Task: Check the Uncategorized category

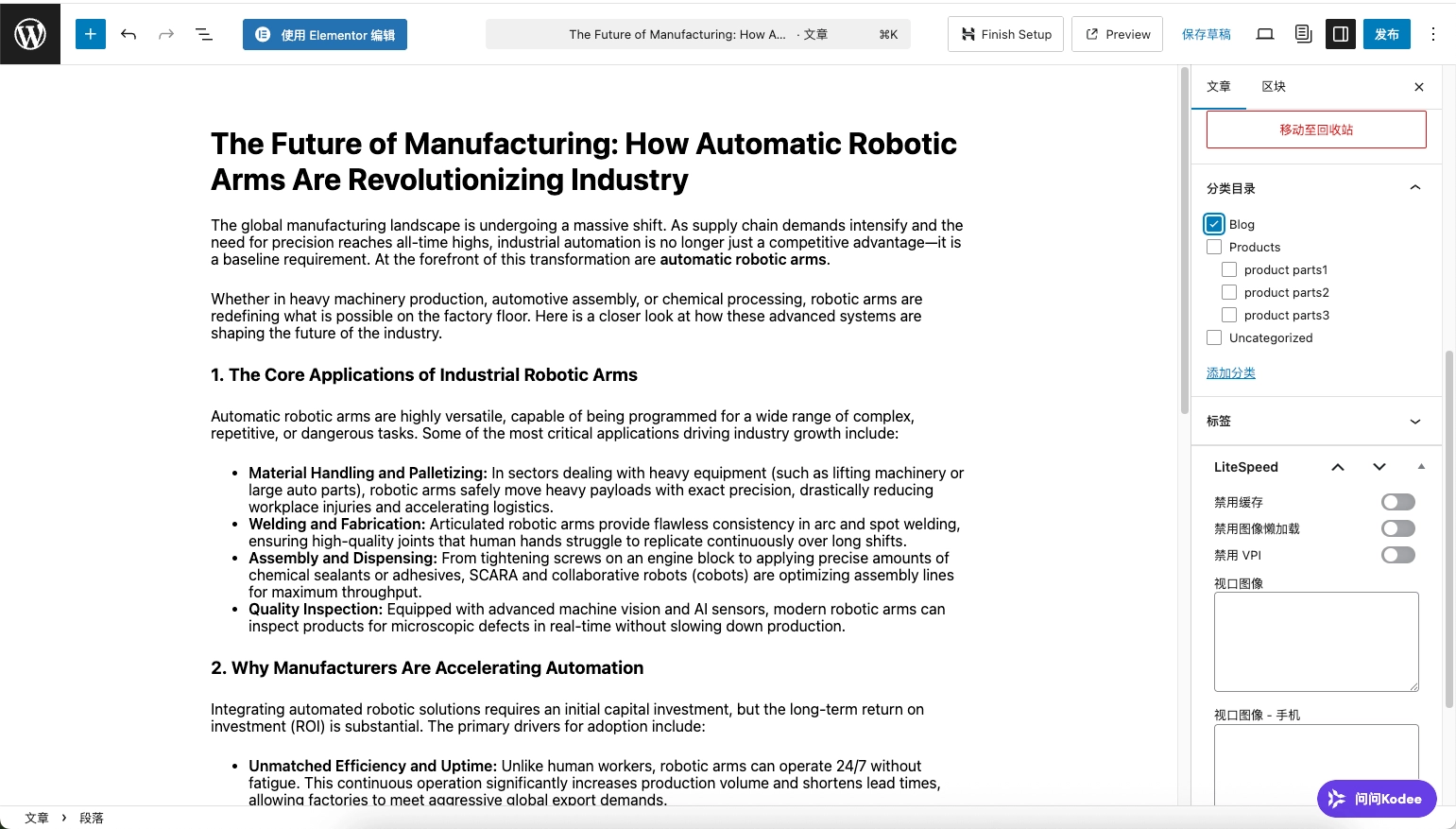Action: (1214, 337)
